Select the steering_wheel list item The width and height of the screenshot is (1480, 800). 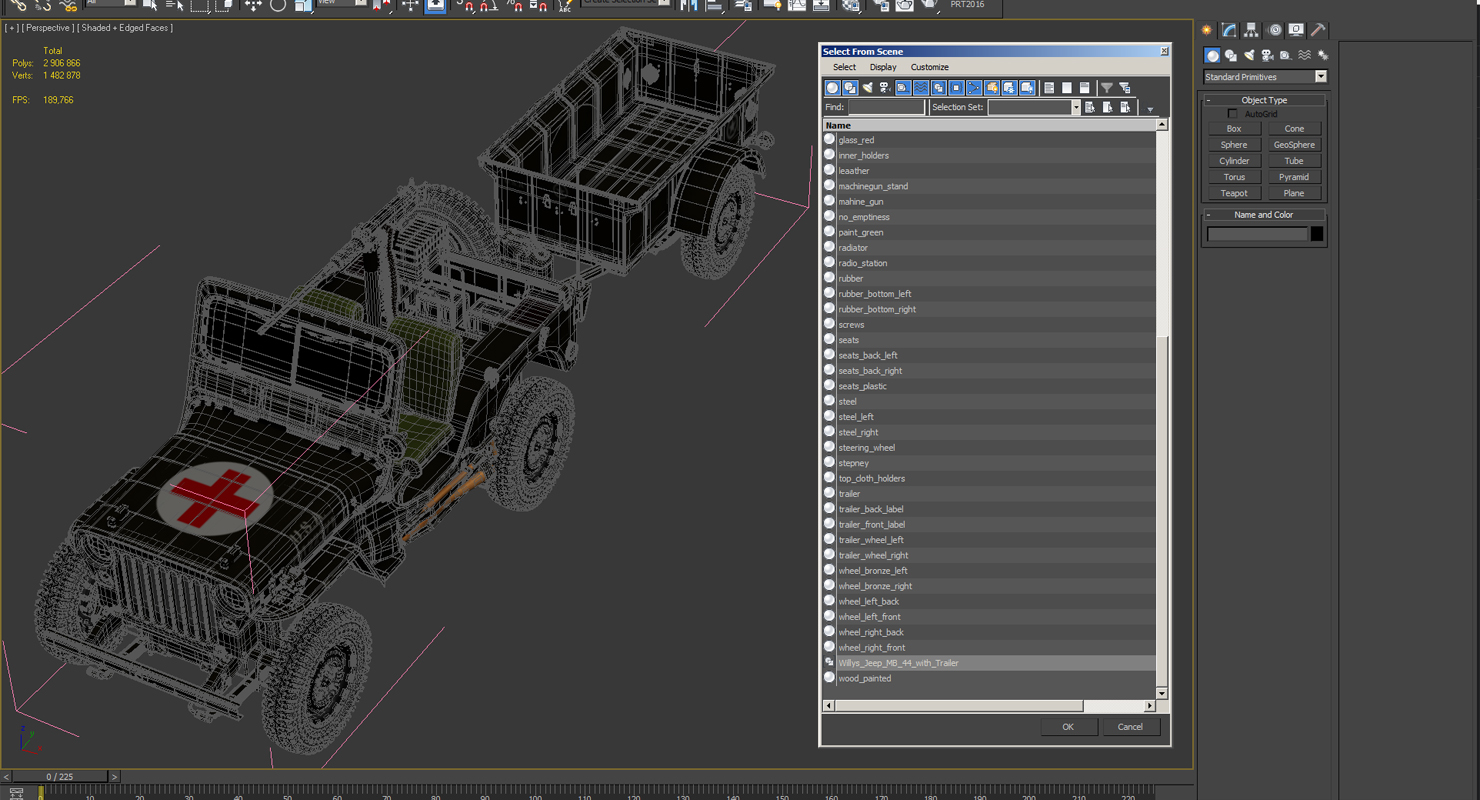pos(989,448)
